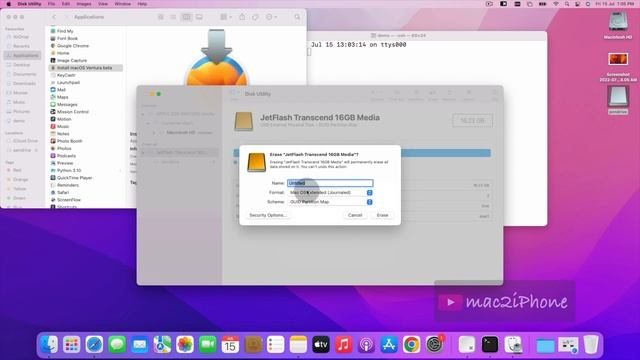Open the View menu in the menu bar
This screenshot has width=640, height=360.
(103, 4)
